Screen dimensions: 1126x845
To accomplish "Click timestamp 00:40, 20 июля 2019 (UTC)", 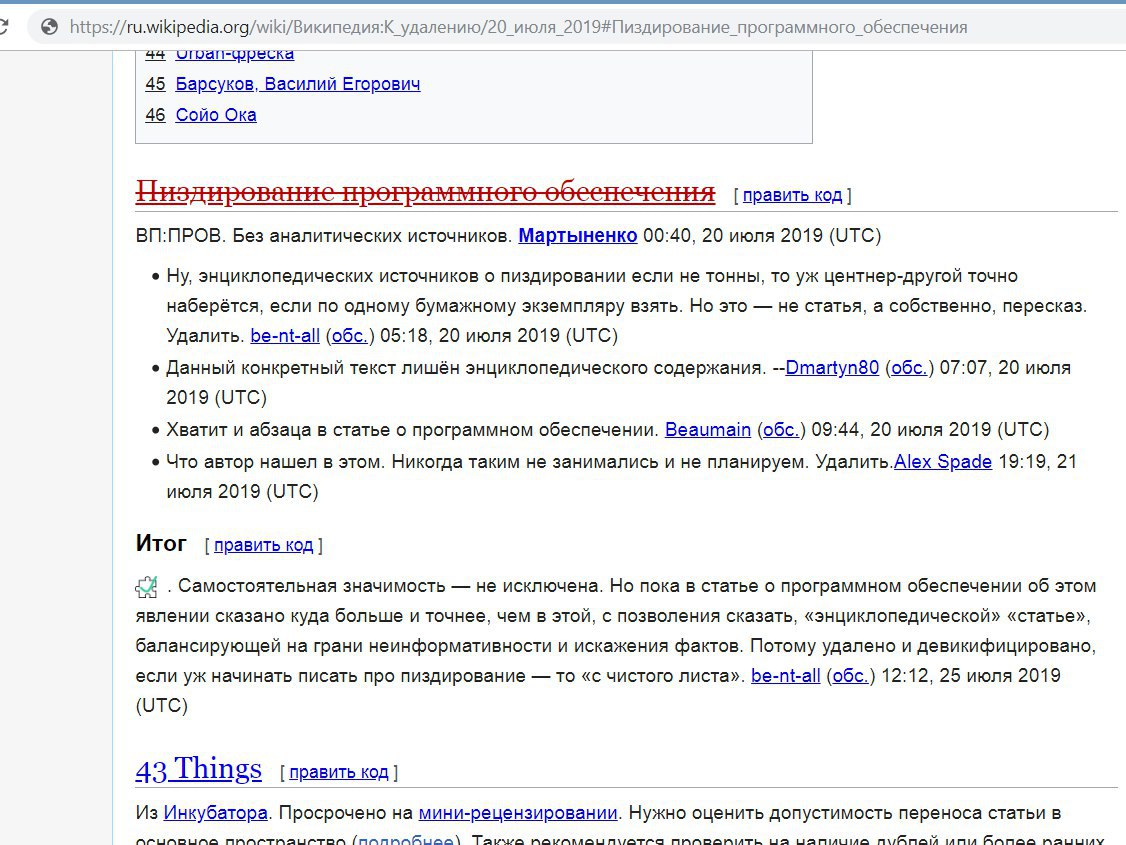I will click(762, 235).
